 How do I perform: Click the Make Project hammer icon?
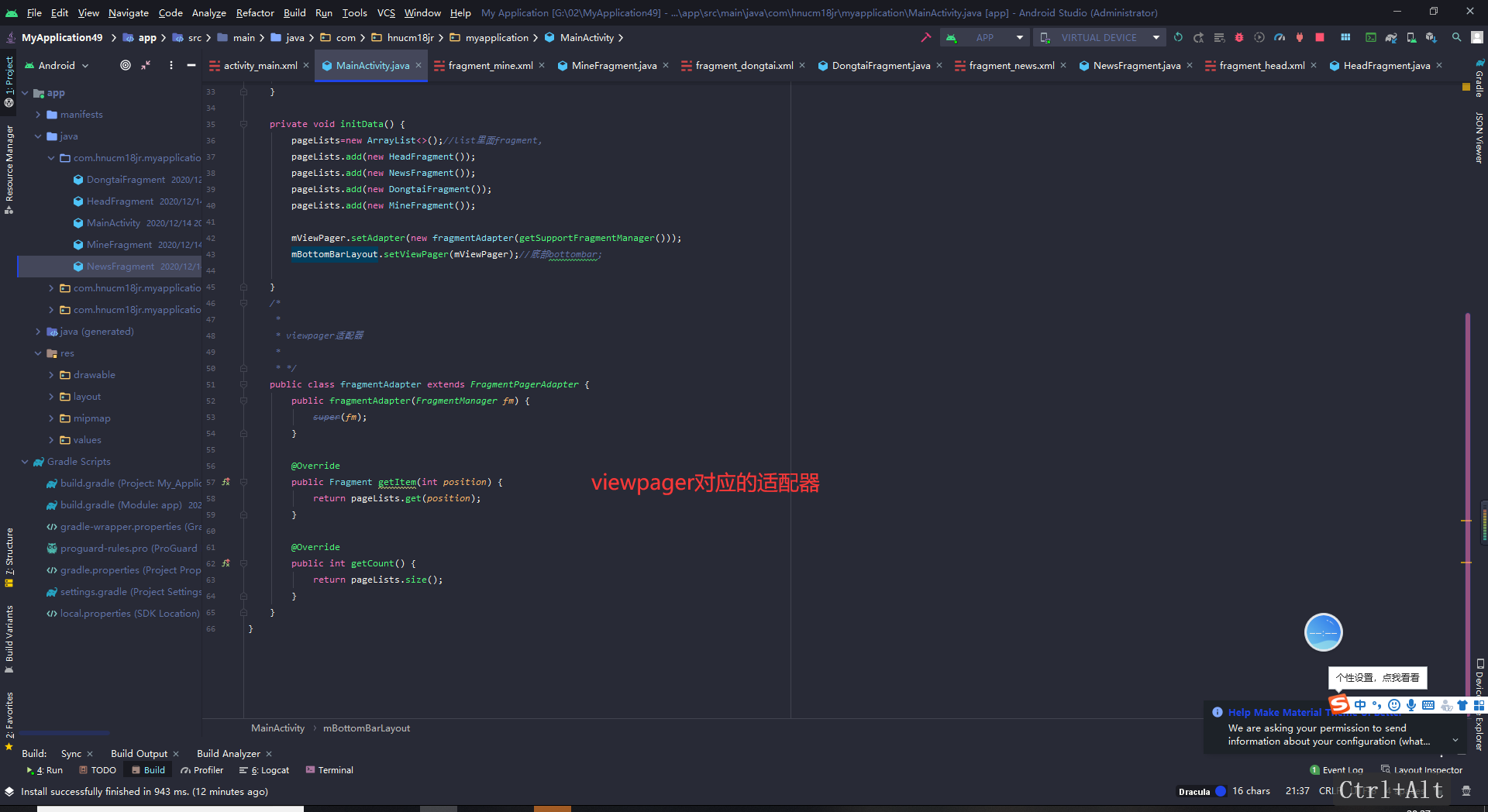[925, 37]
